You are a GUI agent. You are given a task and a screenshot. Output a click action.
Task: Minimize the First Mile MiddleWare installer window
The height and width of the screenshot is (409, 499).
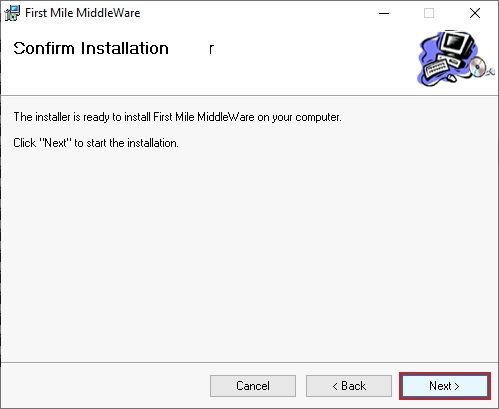[384, 13]
